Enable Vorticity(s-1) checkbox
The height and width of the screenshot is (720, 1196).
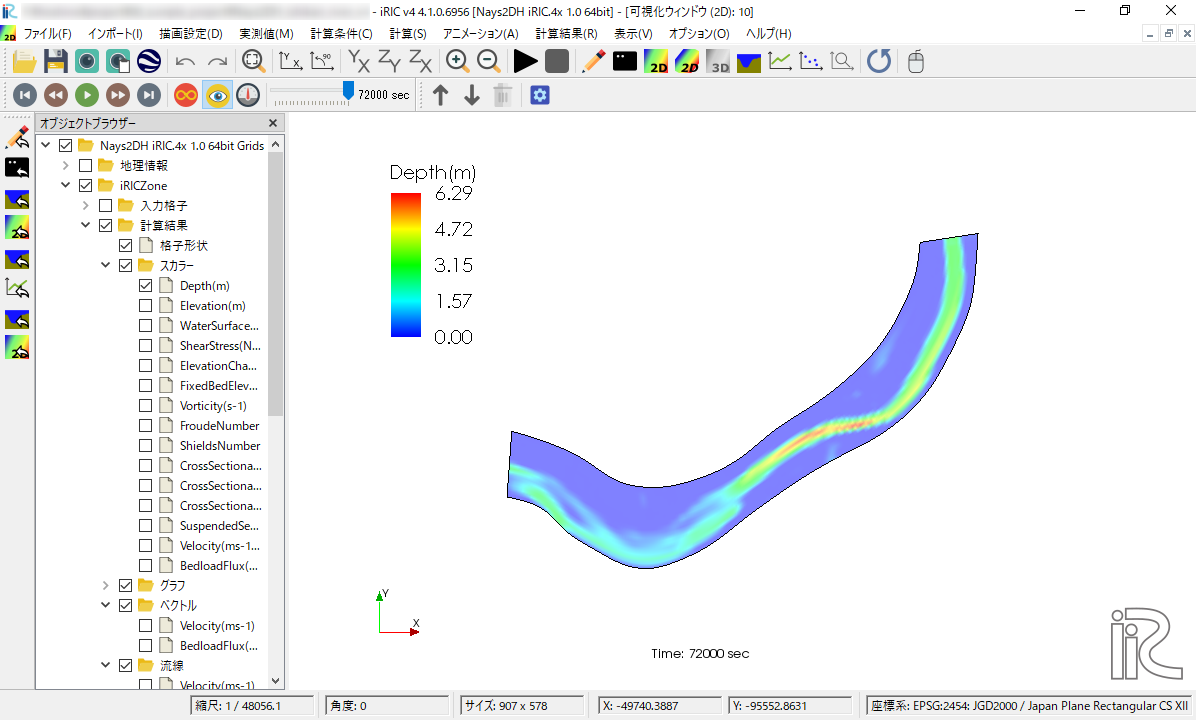pos(146,406)
